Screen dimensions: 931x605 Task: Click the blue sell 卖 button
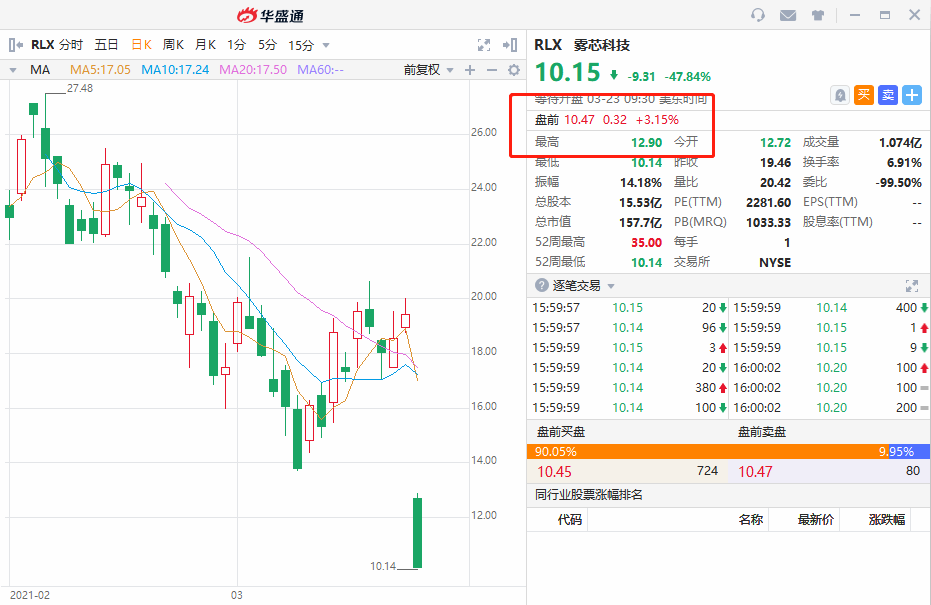(x=888, y=95)
